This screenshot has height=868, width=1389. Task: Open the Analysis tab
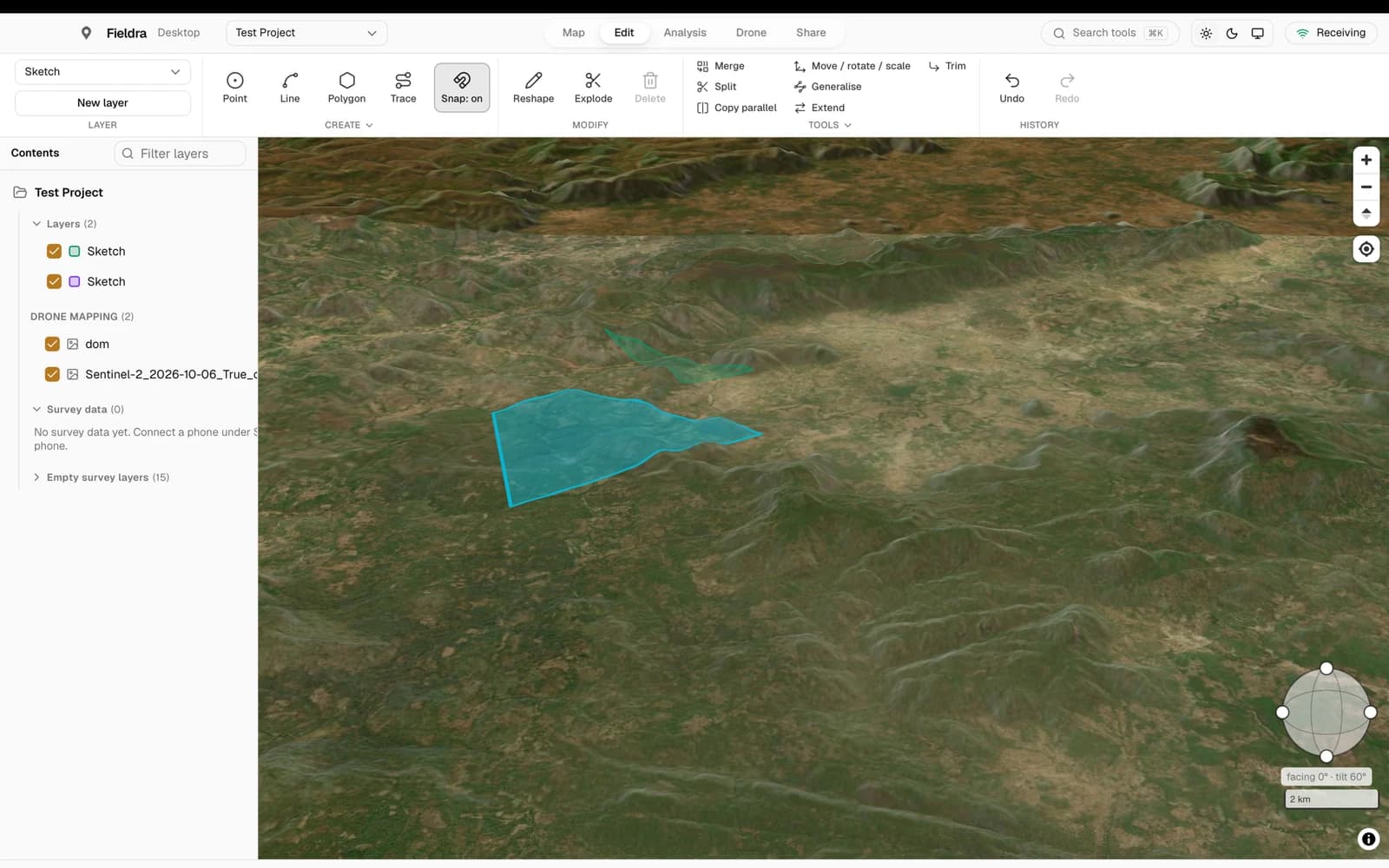pyautogui.click(x=685, y=33)
